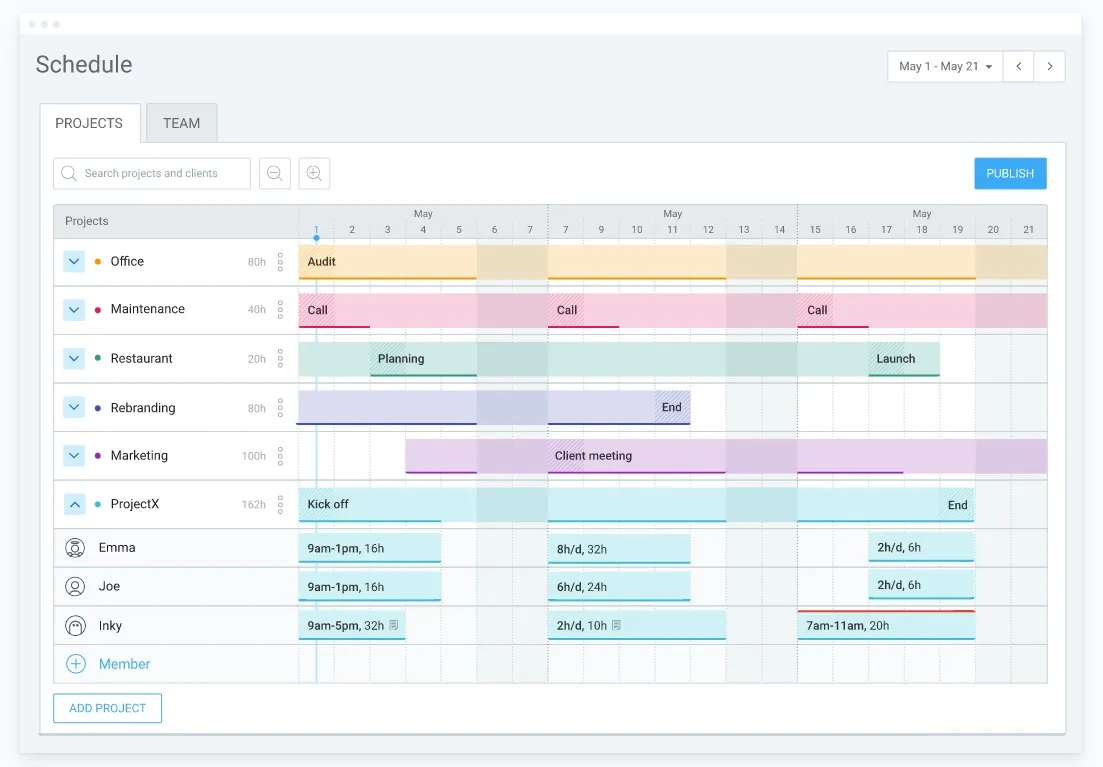Expand the Restaurant project row

point(74,359)
